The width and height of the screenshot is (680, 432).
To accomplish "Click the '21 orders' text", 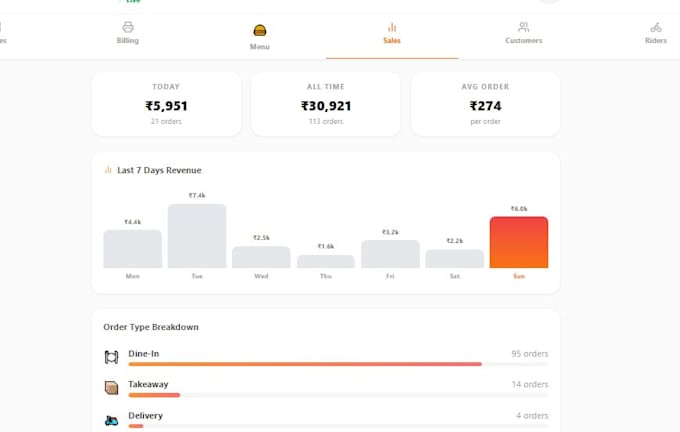I will click(166, 121).
